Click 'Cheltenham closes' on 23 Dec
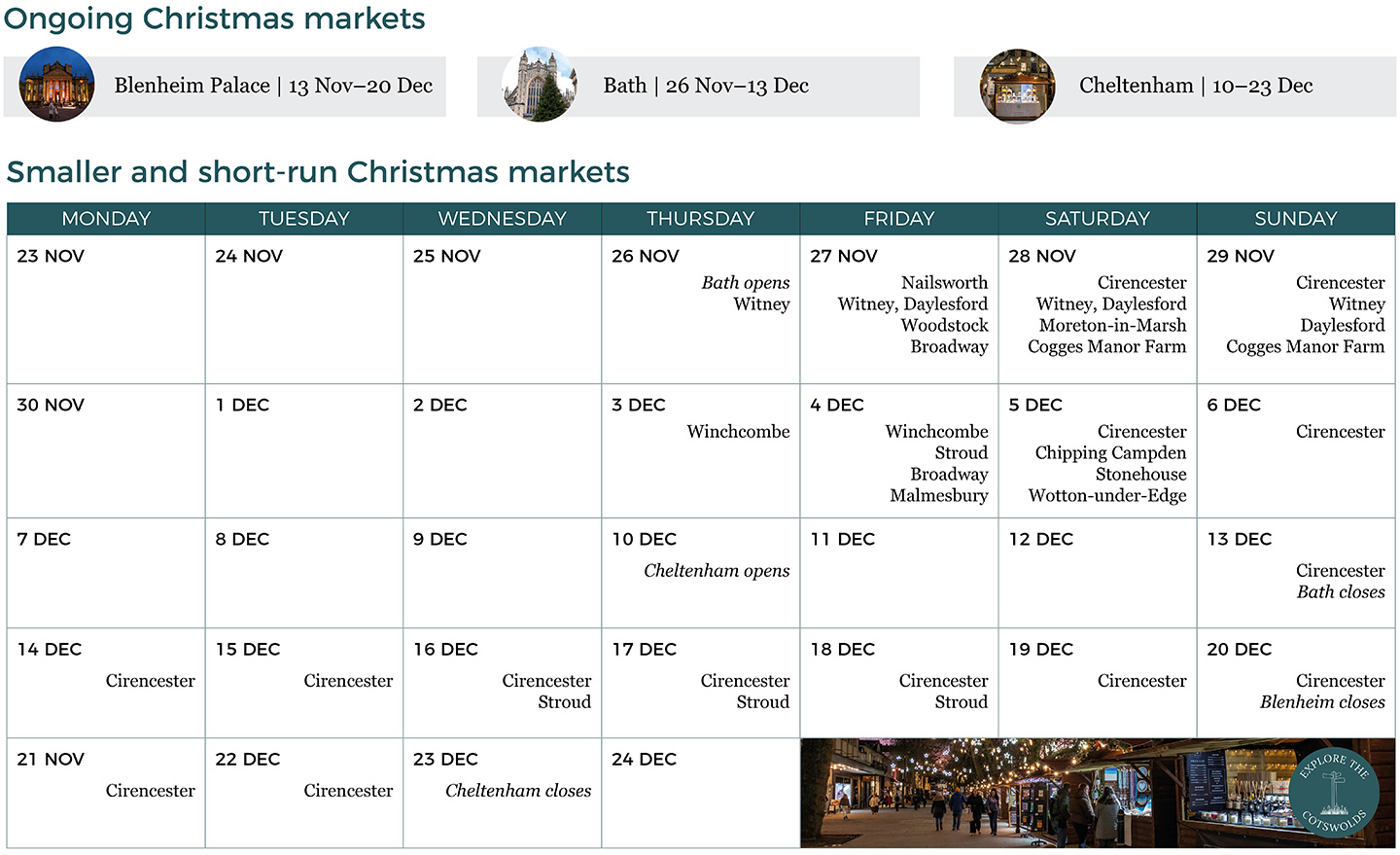Viewport: 1400px width, 855px height. coord(518,791)
